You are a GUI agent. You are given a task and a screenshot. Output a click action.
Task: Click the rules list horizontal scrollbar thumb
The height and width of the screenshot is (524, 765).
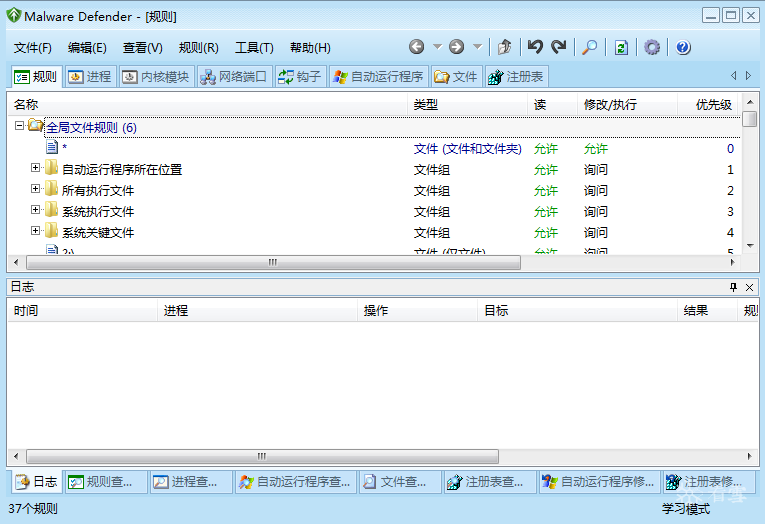pyautogui.click(x=273, y=262)
